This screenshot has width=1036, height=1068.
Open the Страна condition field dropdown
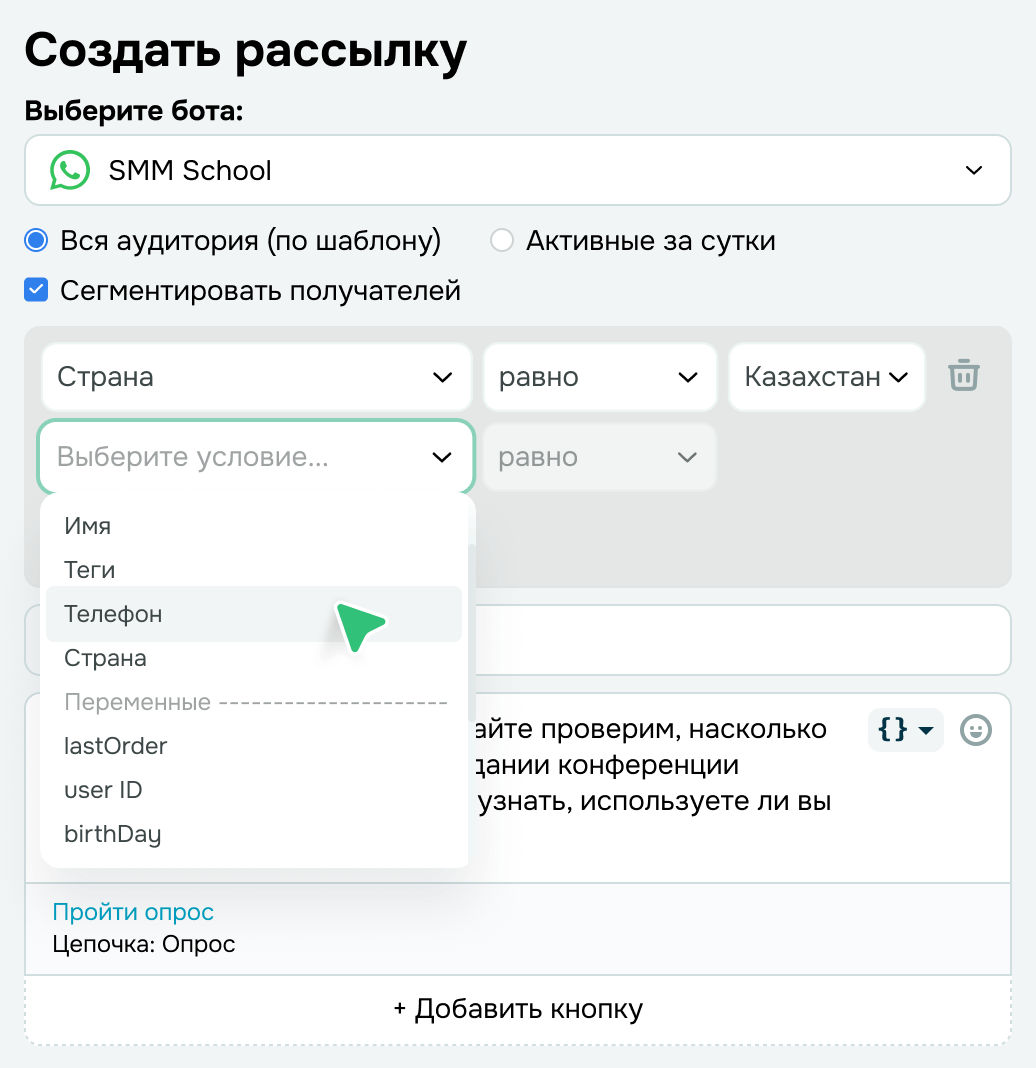(x=255, y=377)
